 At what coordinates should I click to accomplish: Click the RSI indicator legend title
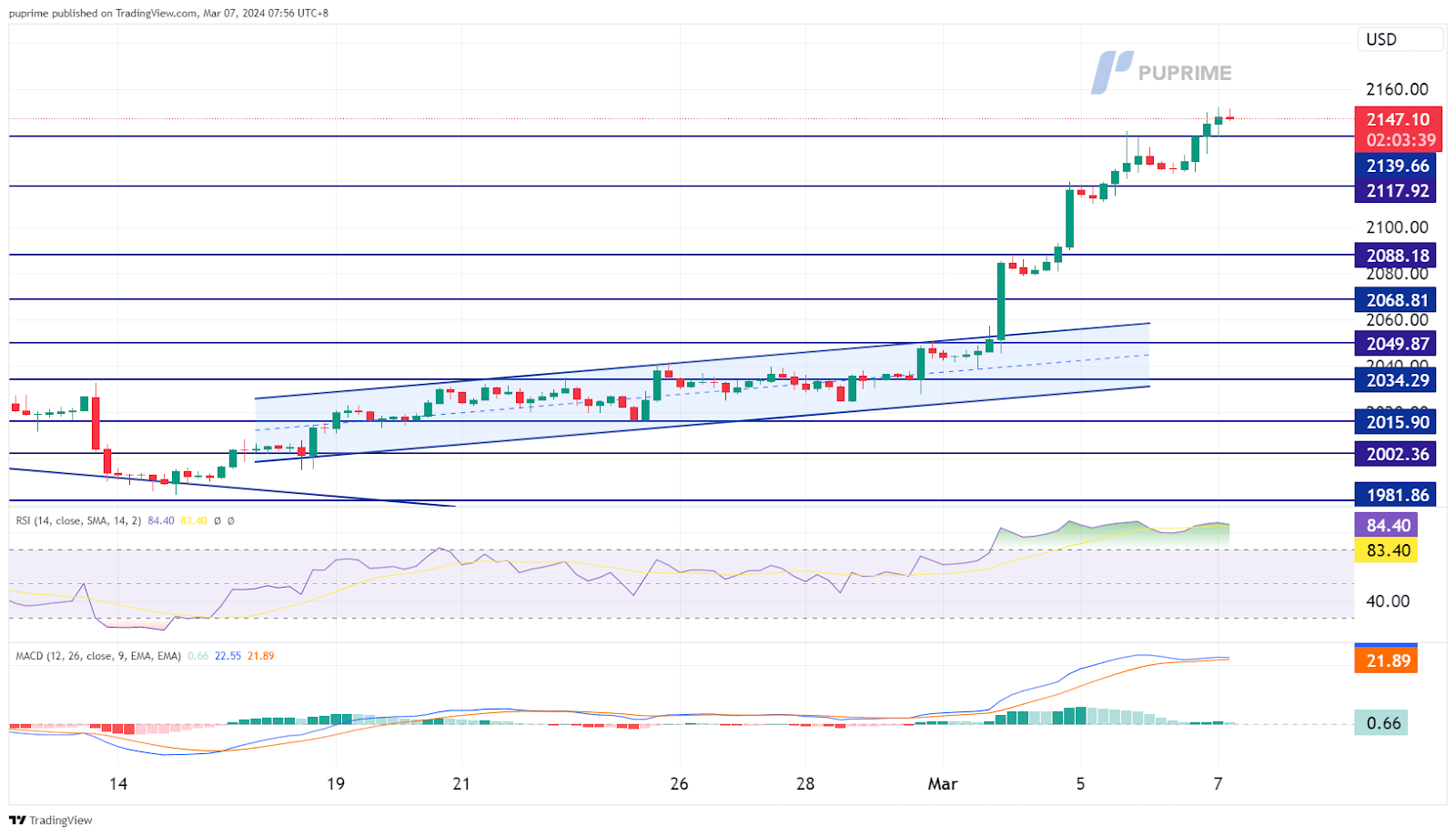point(78,521)
